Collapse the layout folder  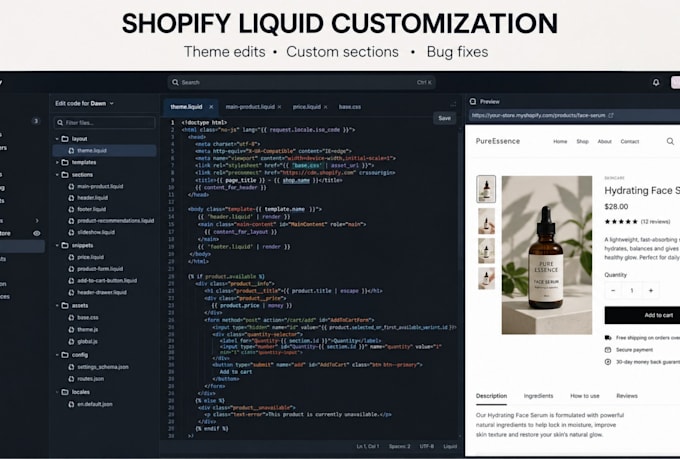(57, 139)
